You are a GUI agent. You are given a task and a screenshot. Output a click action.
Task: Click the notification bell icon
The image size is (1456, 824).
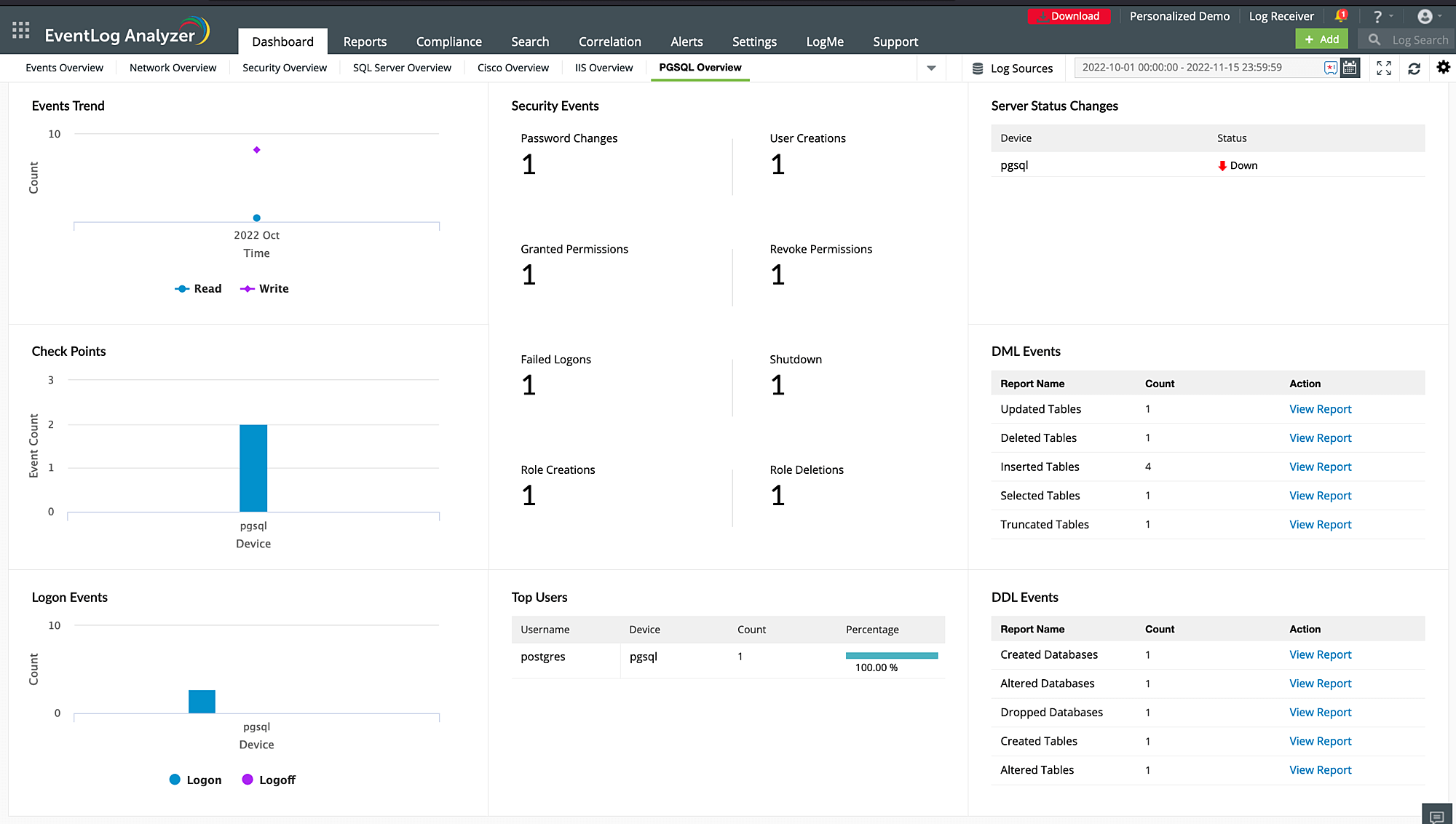point(1340,16)
